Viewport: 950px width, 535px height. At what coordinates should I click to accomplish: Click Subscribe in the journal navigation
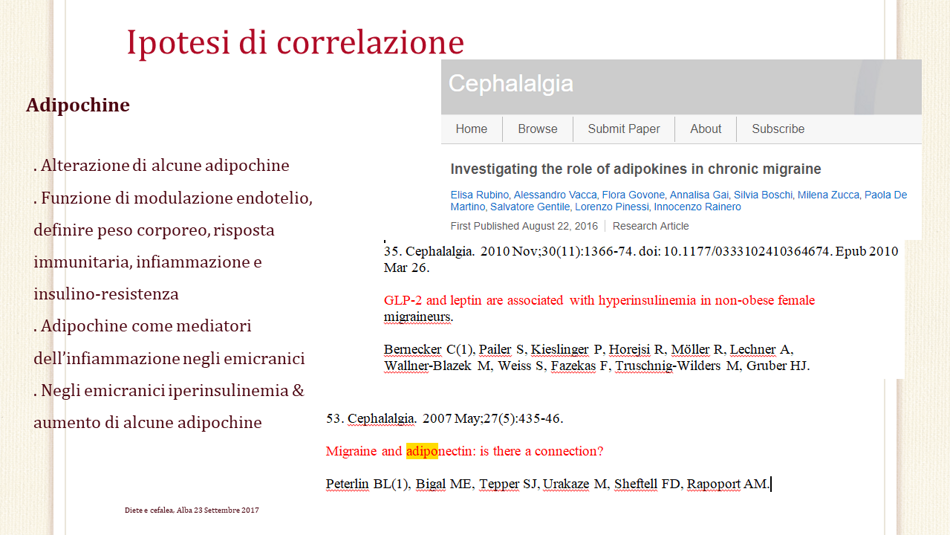pos(777,129)
